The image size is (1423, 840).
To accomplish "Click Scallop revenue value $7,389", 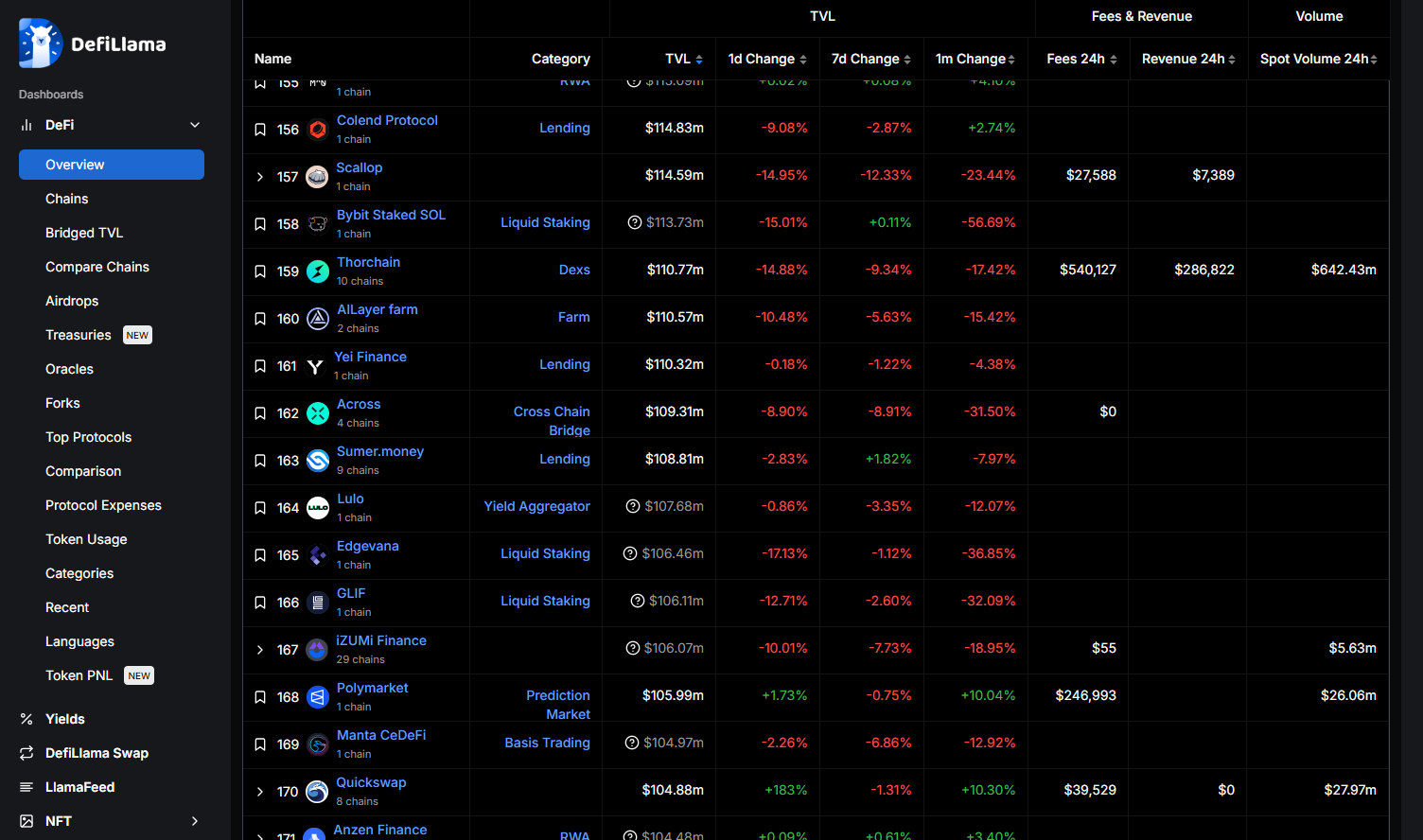I will [1213, 175].
